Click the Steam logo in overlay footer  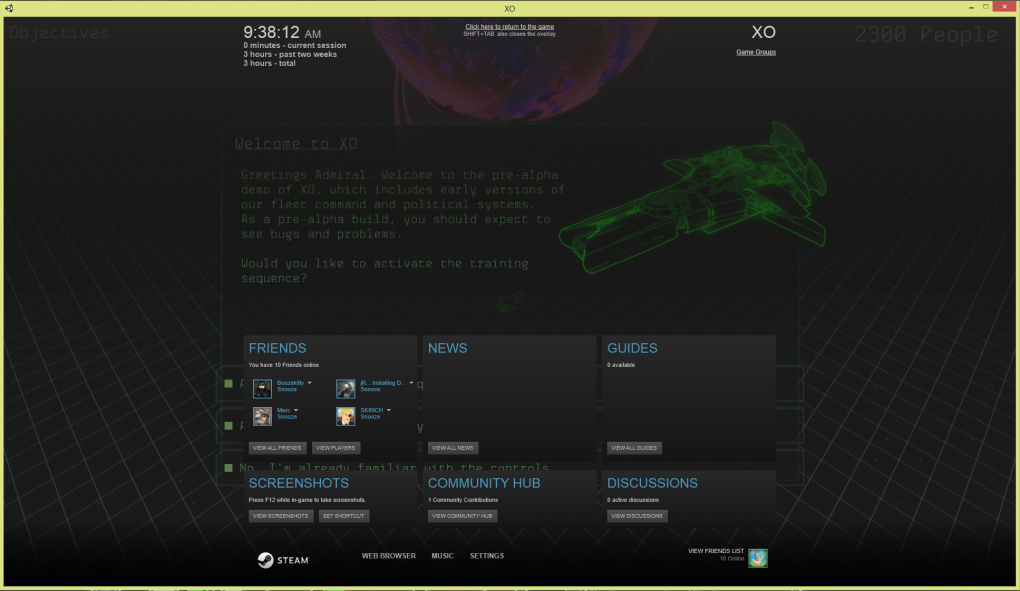click(283, 560)
